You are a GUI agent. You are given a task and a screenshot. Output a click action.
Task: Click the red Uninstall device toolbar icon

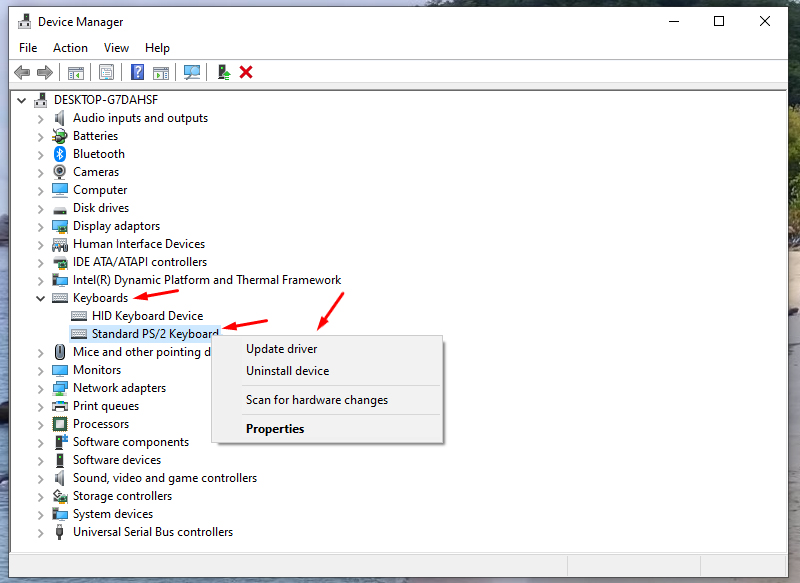point(247,72)
